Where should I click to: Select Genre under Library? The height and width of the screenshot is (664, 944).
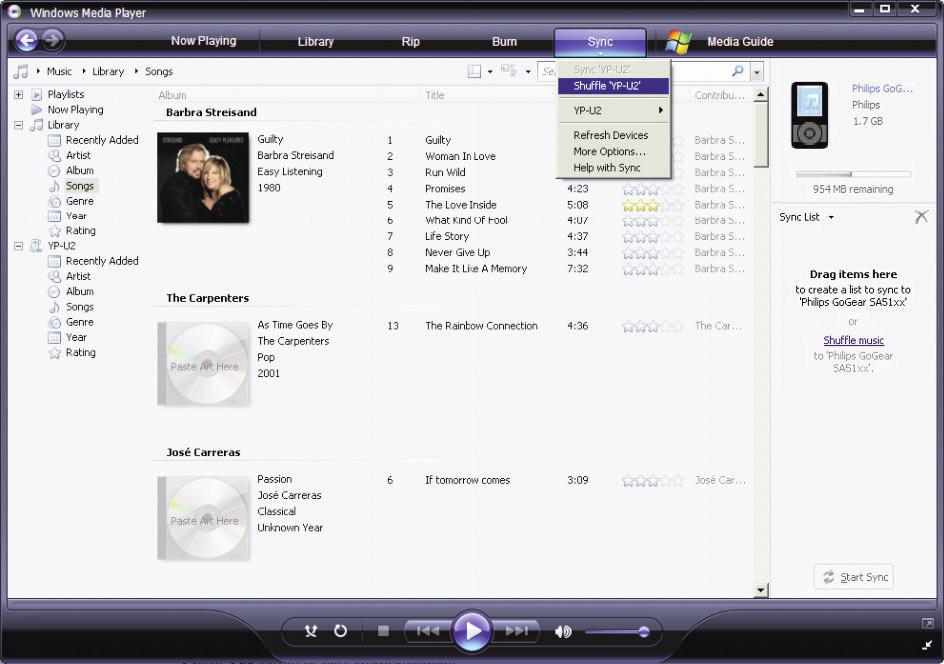coord(79,201)
